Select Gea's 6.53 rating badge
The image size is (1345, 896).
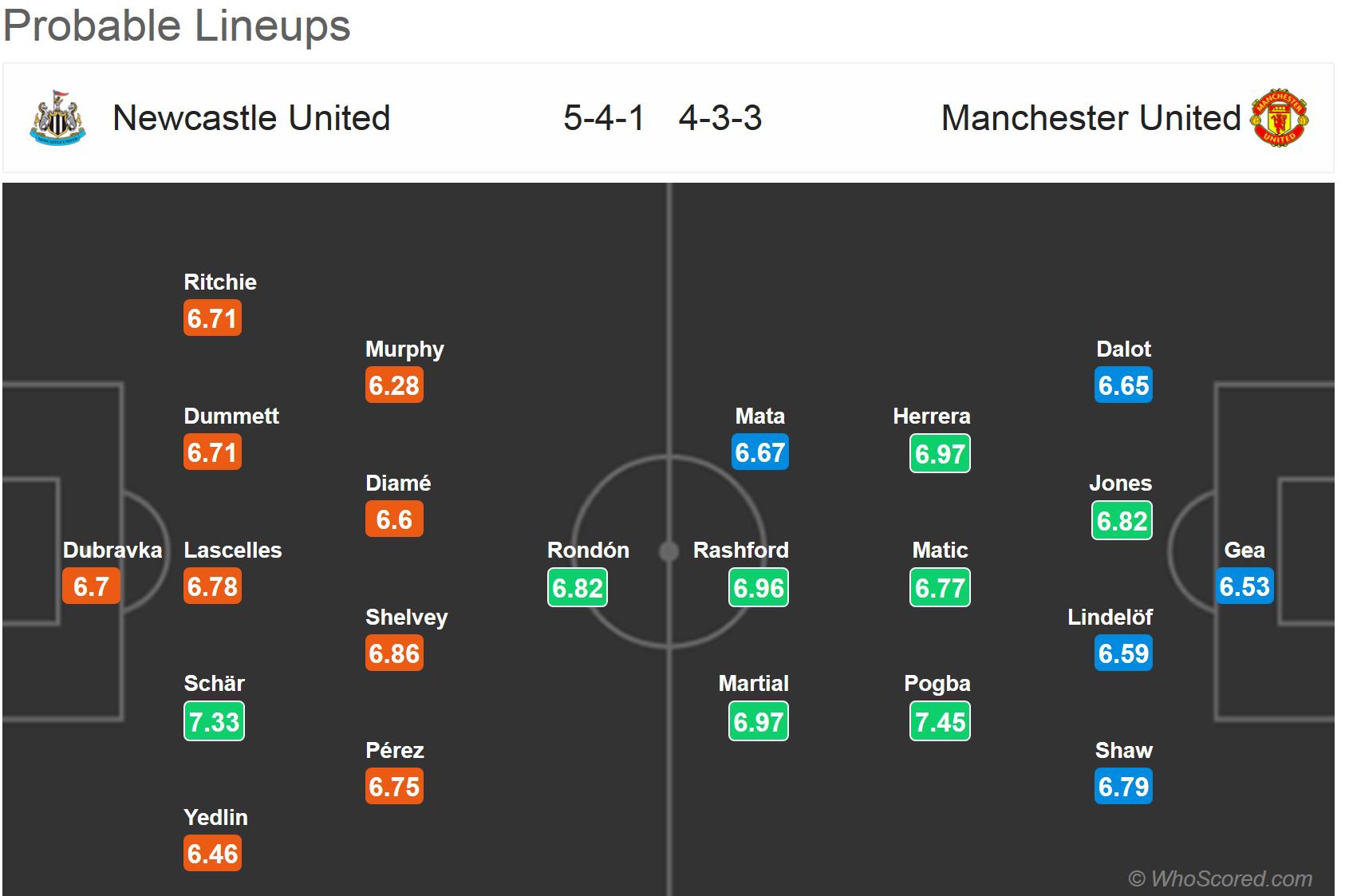point(1244,586)
